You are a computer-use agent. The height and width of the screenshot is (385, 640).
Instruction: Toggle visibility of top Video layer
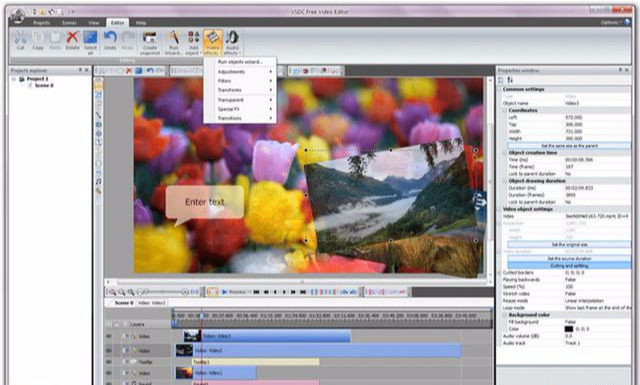point(109,336)
